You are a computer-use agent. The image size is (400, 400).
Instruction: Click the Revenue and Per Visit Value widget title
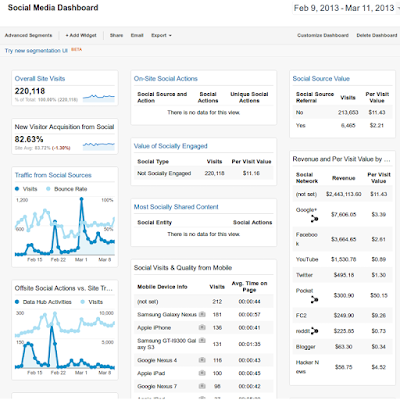[x=341, y=159]
